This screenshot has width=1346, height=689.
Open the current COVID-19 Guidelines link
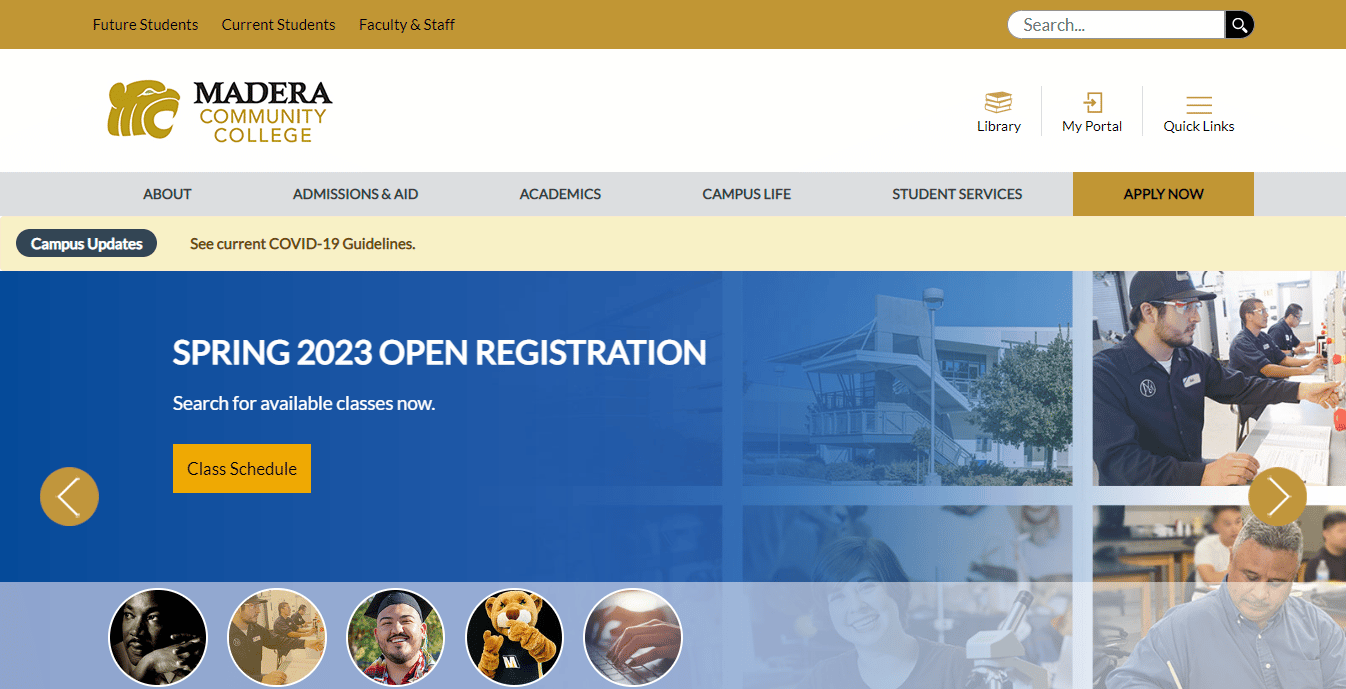[302, 244]
